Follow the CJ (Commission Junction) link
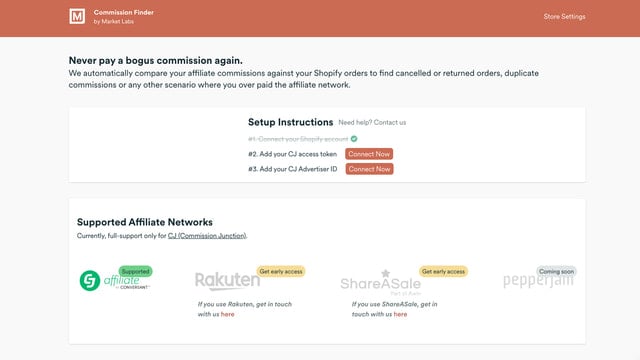Viewport: 640px width, 360px height. pos(207,236)
